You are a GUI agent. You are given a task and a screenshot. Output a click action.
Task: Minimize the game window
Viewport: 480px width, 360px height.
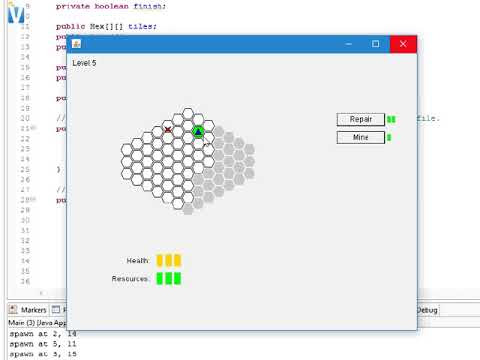[x=349, y=44]
